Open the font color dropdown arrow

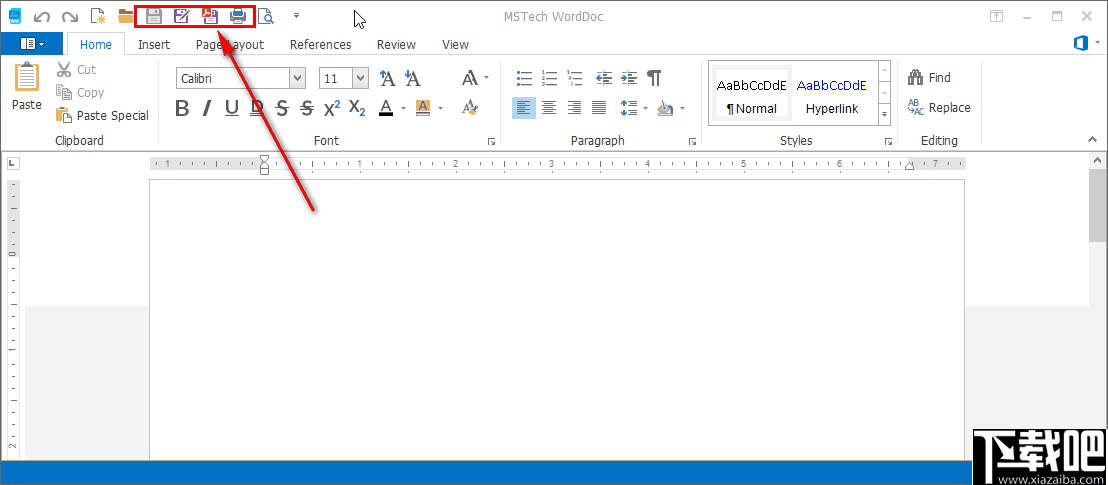(403, 108)
